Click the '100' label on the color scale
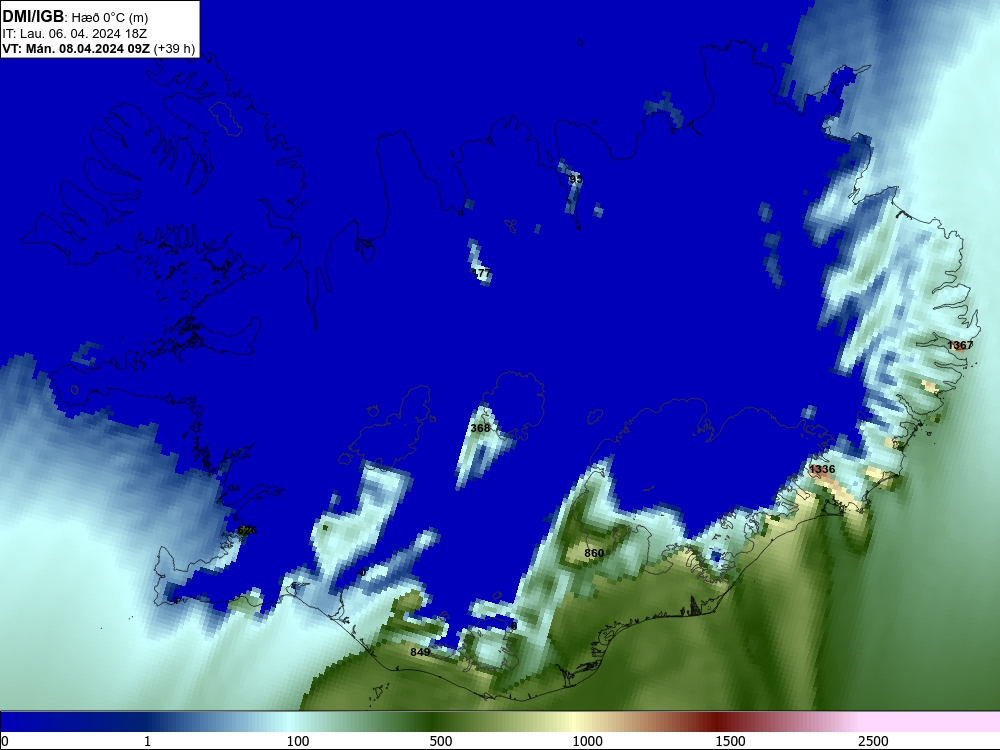 [x=298, y=741]
